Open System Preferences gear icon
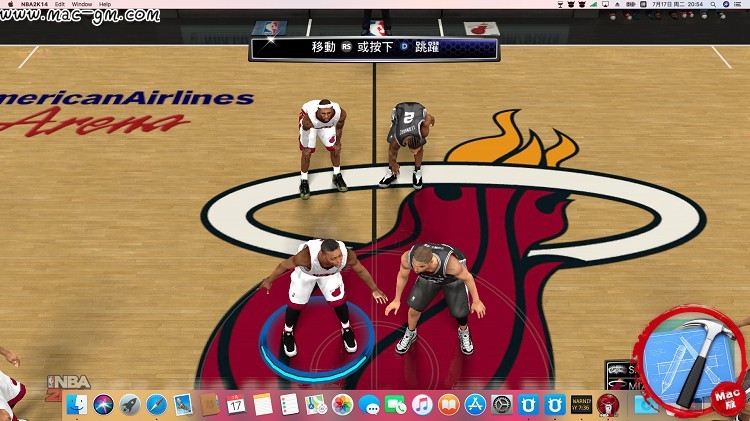The width and height of the screenshot is (750, 421). [x=502, y=405]
